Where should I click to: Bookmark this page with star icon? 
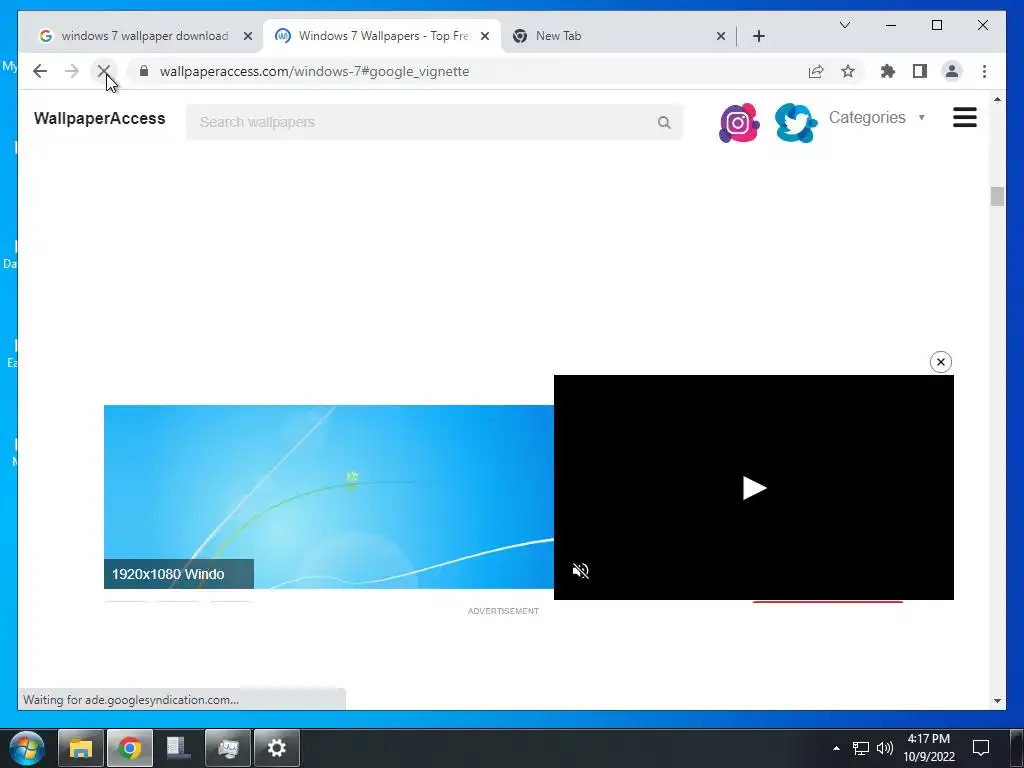pos(848,71)
